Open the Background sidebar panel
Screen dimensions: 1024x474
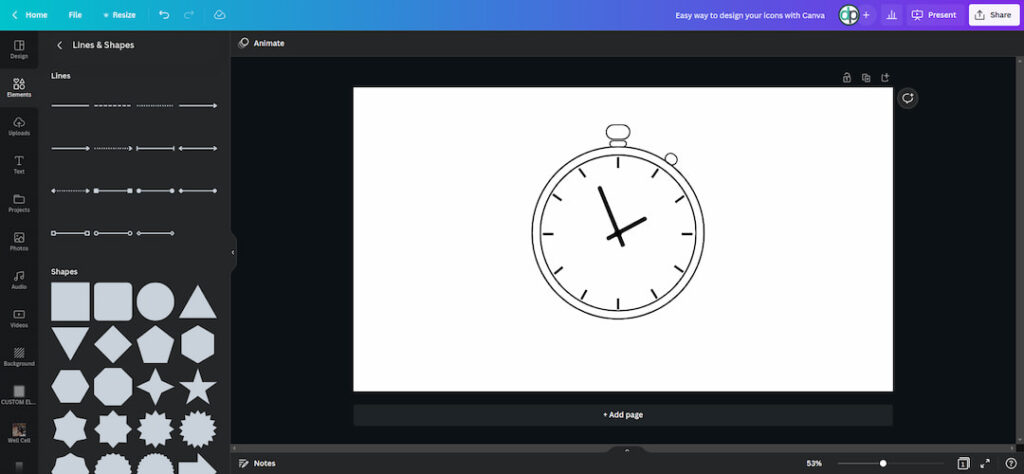click(x=19, y=357)
